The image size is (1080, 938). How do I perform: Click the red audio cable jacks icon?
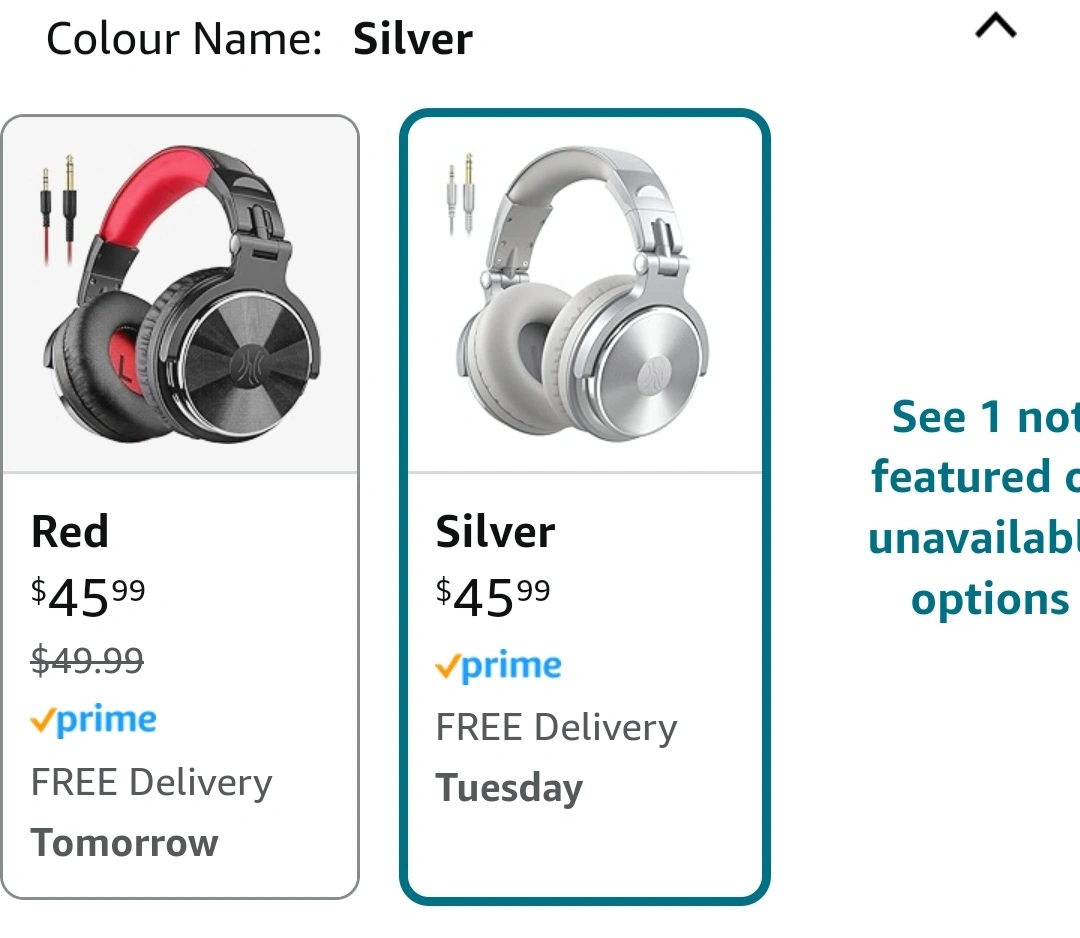tap(58, 209)
